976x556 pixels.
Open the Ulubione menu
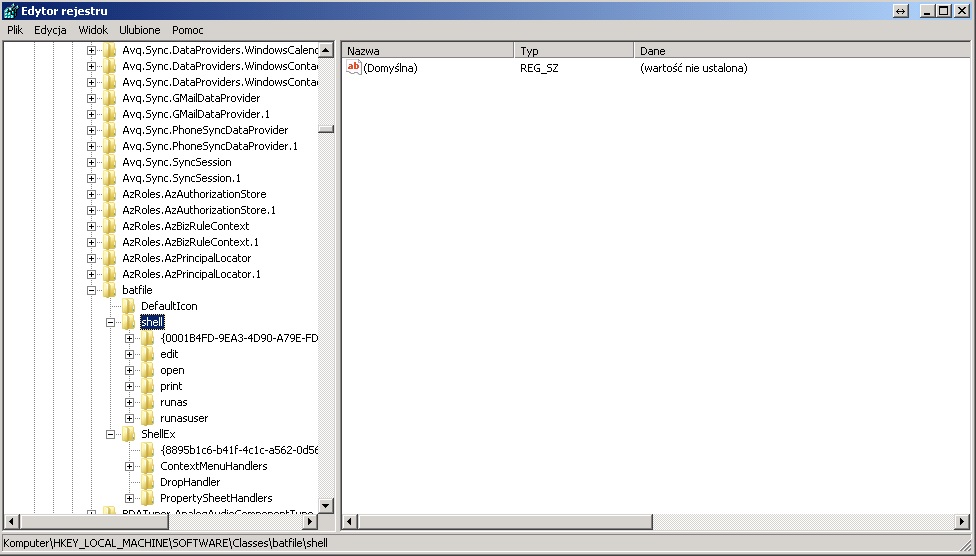(139, 30)
